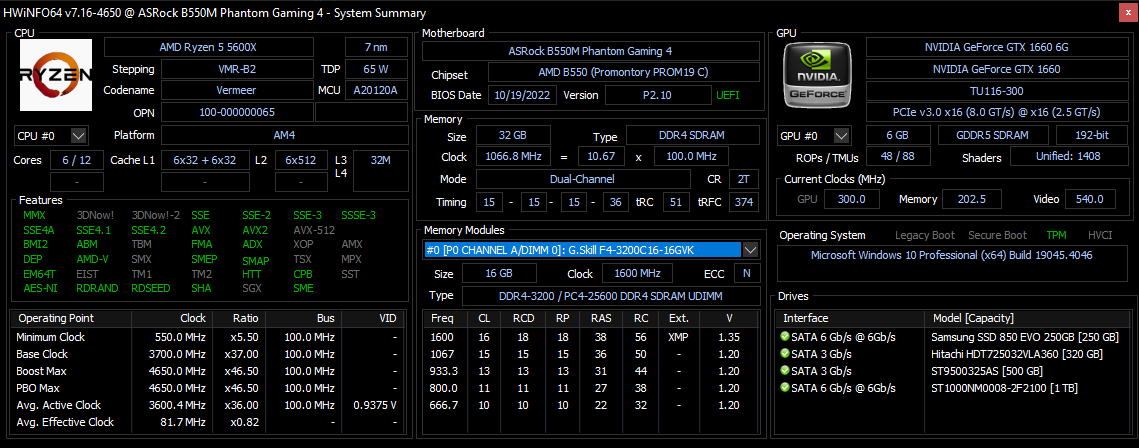Click the ST1000NM0008-2F2100 [1 TB] entry

click(x=1005, y=388)
